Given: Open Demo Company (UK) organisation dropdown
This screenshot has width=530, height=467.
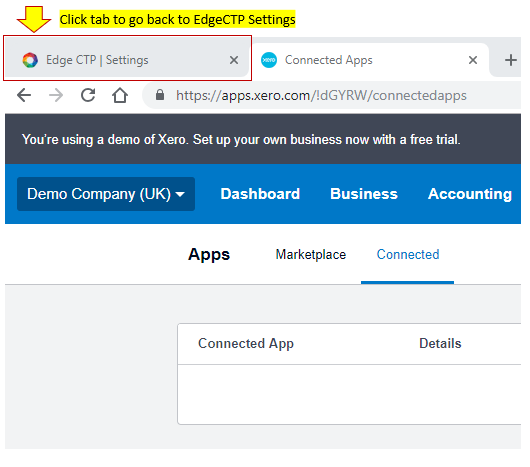Looking at the screenshot, I should 106,194.
